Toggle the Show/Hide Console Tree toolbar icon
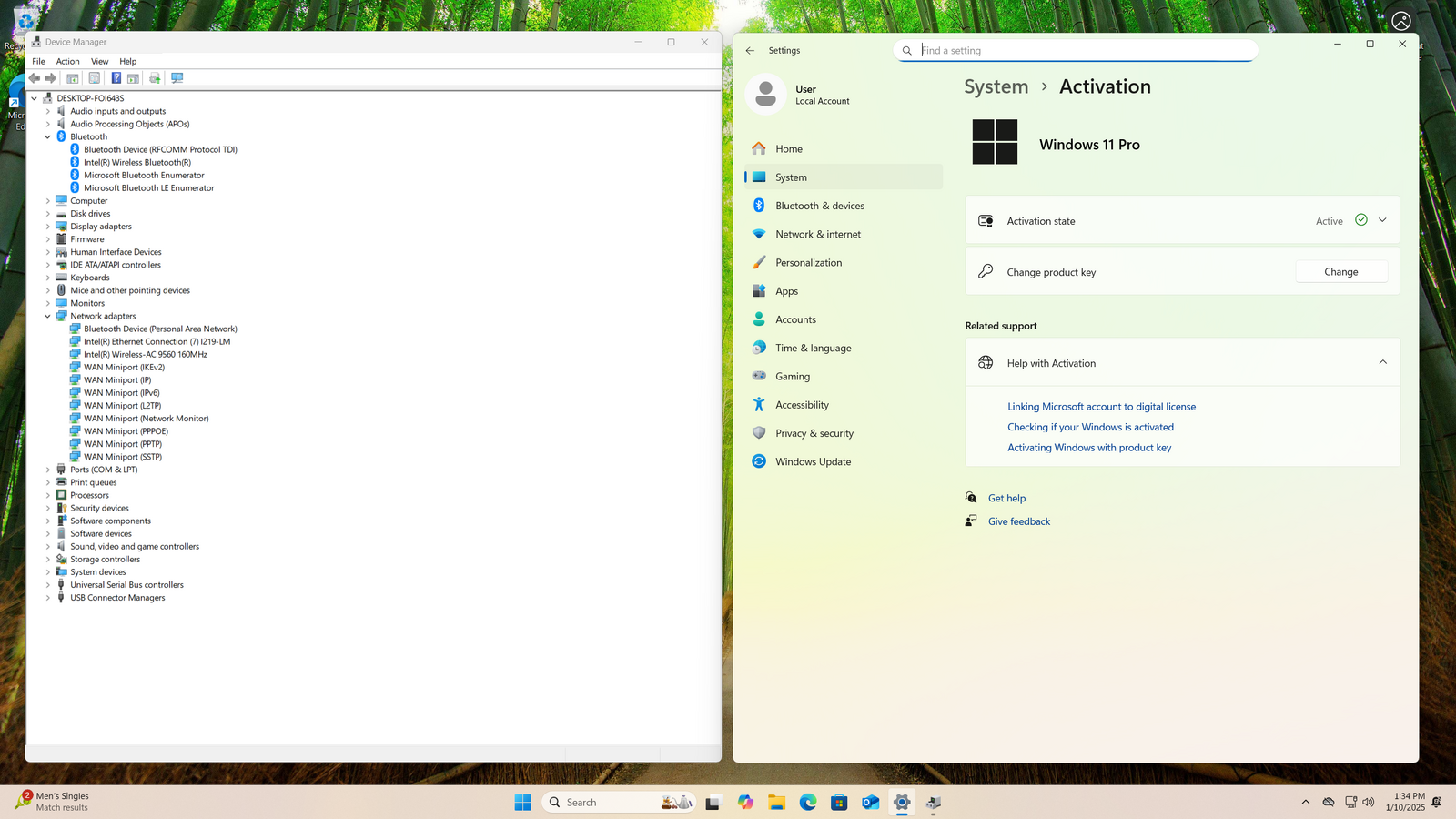This screenshot has height=819, width=1456. coord(73,78)
